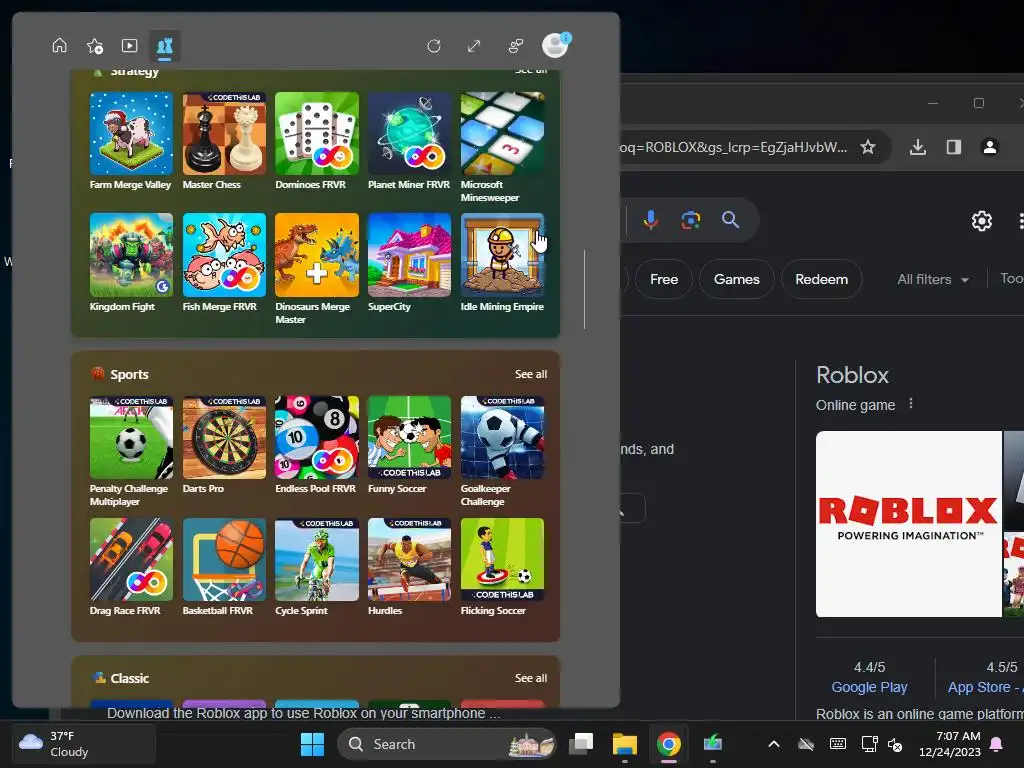
Task: Open Chrome downloads icon
Action: [x=918, y=147]
